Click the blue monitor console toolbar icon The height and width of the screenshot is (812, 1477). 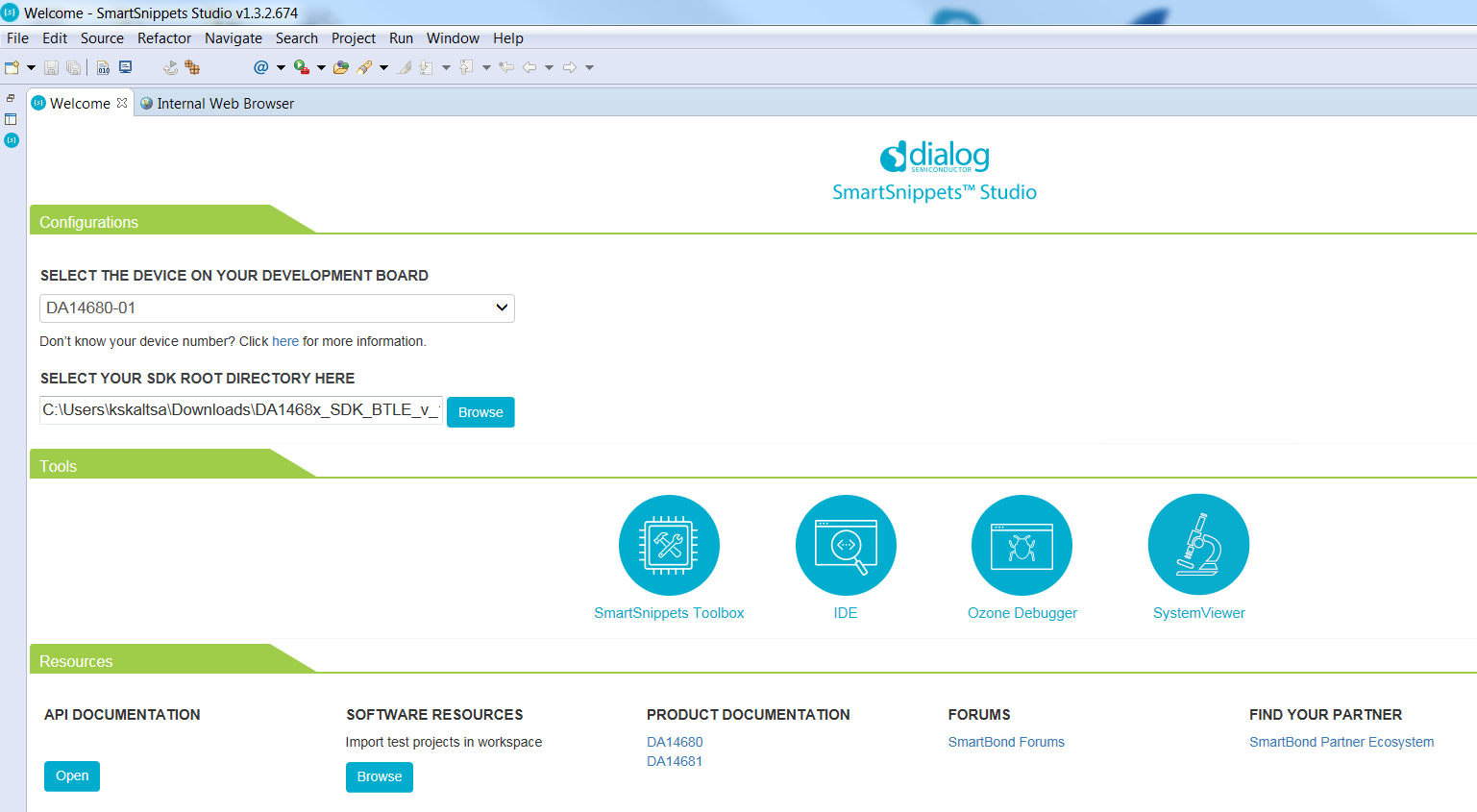point(125,67)
